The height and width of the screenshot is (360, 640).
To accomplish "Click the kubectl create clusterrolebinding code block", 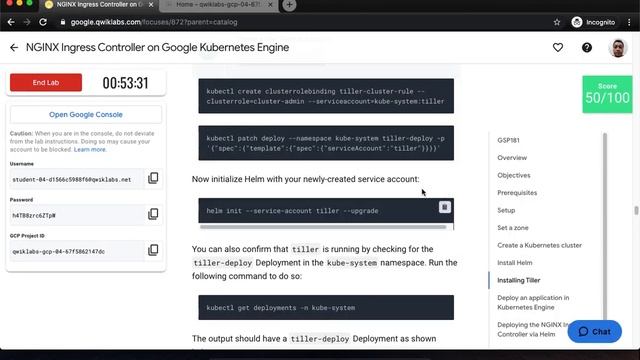I will (326, 96).
